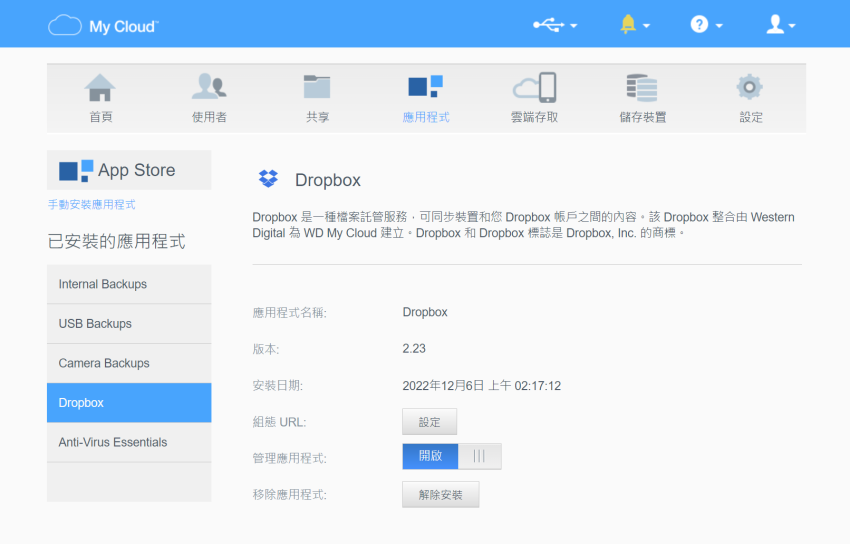Click the Dropbox logo icon

pos(268,178)
